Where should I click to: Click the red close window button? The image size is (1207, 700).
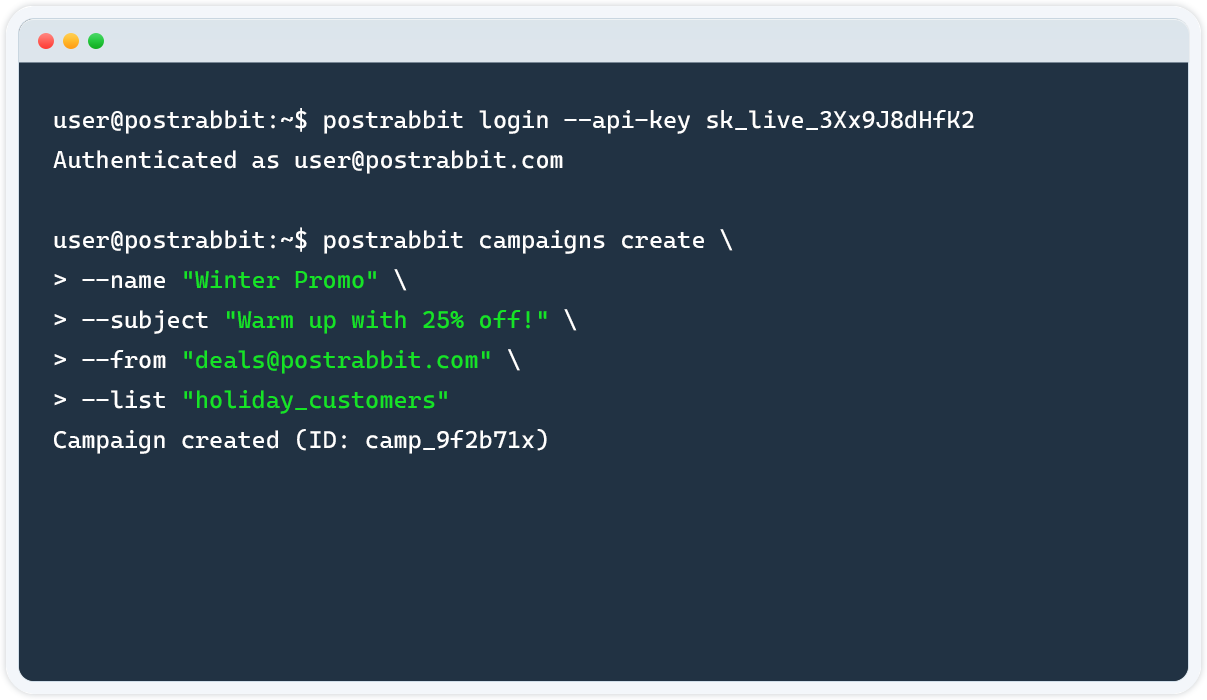[x=46, y=41]
